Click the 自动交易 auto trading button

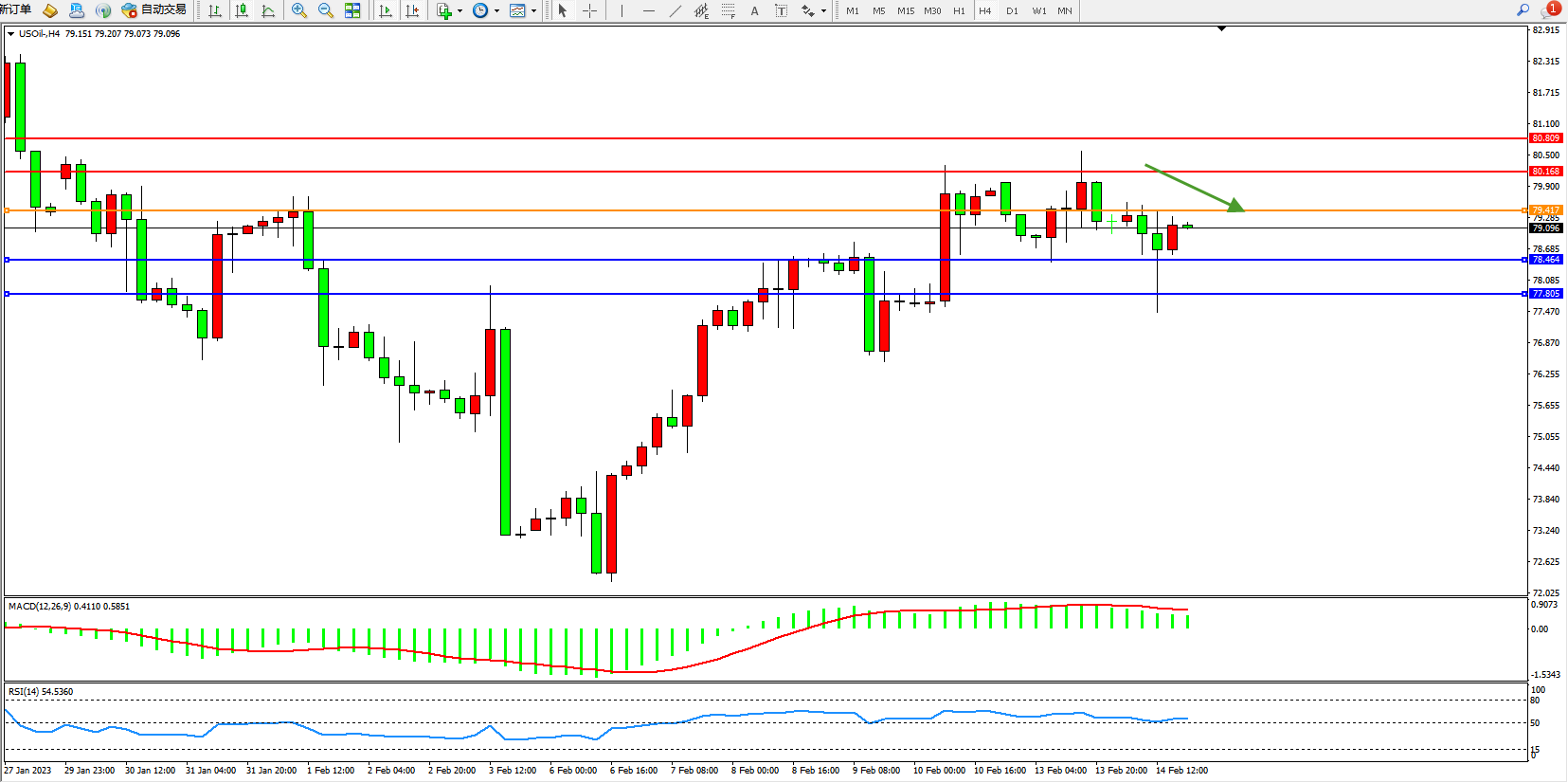pyautogui.click(x=153, y=10)
